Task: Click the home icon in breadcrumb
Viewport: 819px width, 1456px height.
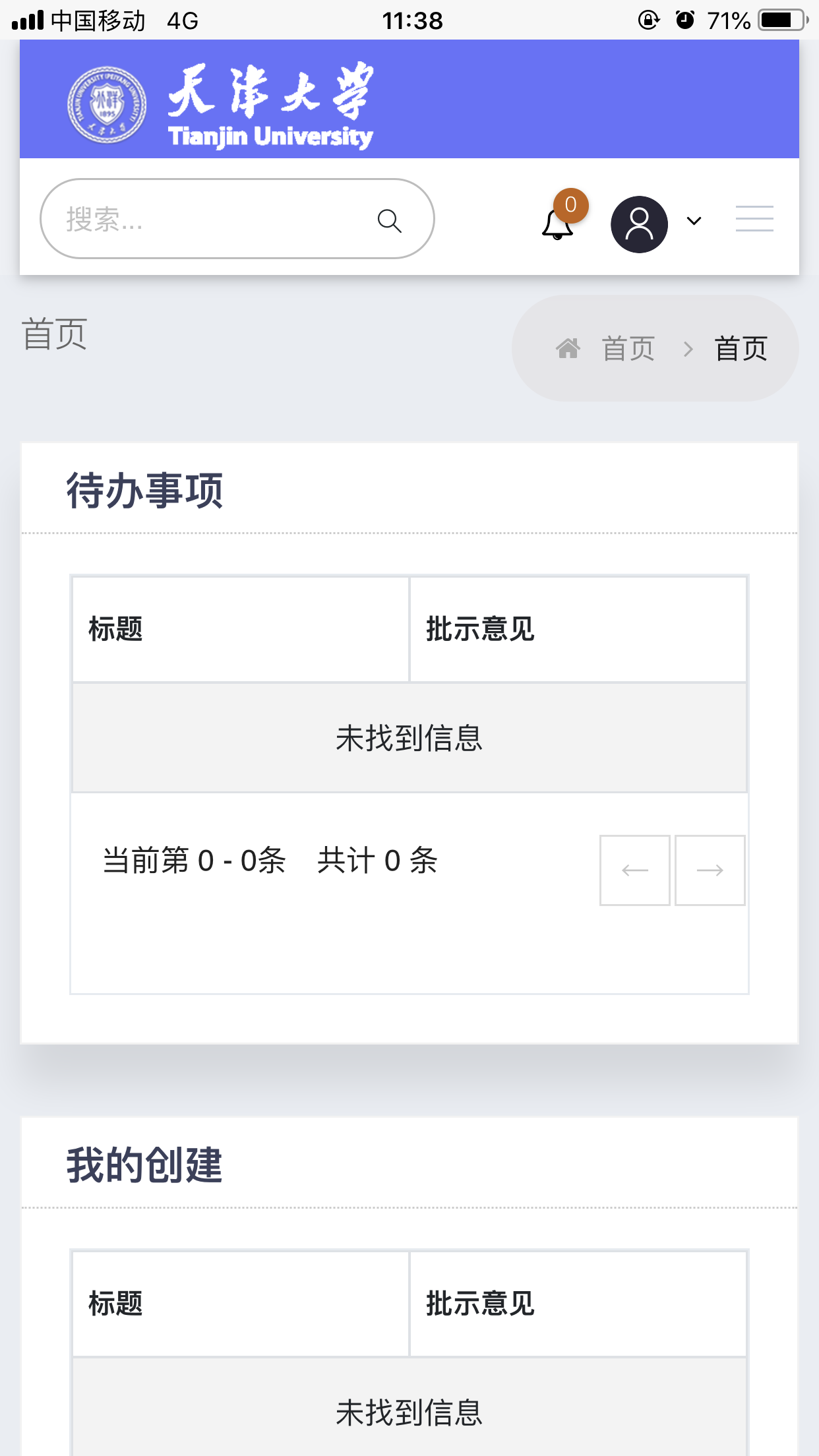Action: pos(568,348)
